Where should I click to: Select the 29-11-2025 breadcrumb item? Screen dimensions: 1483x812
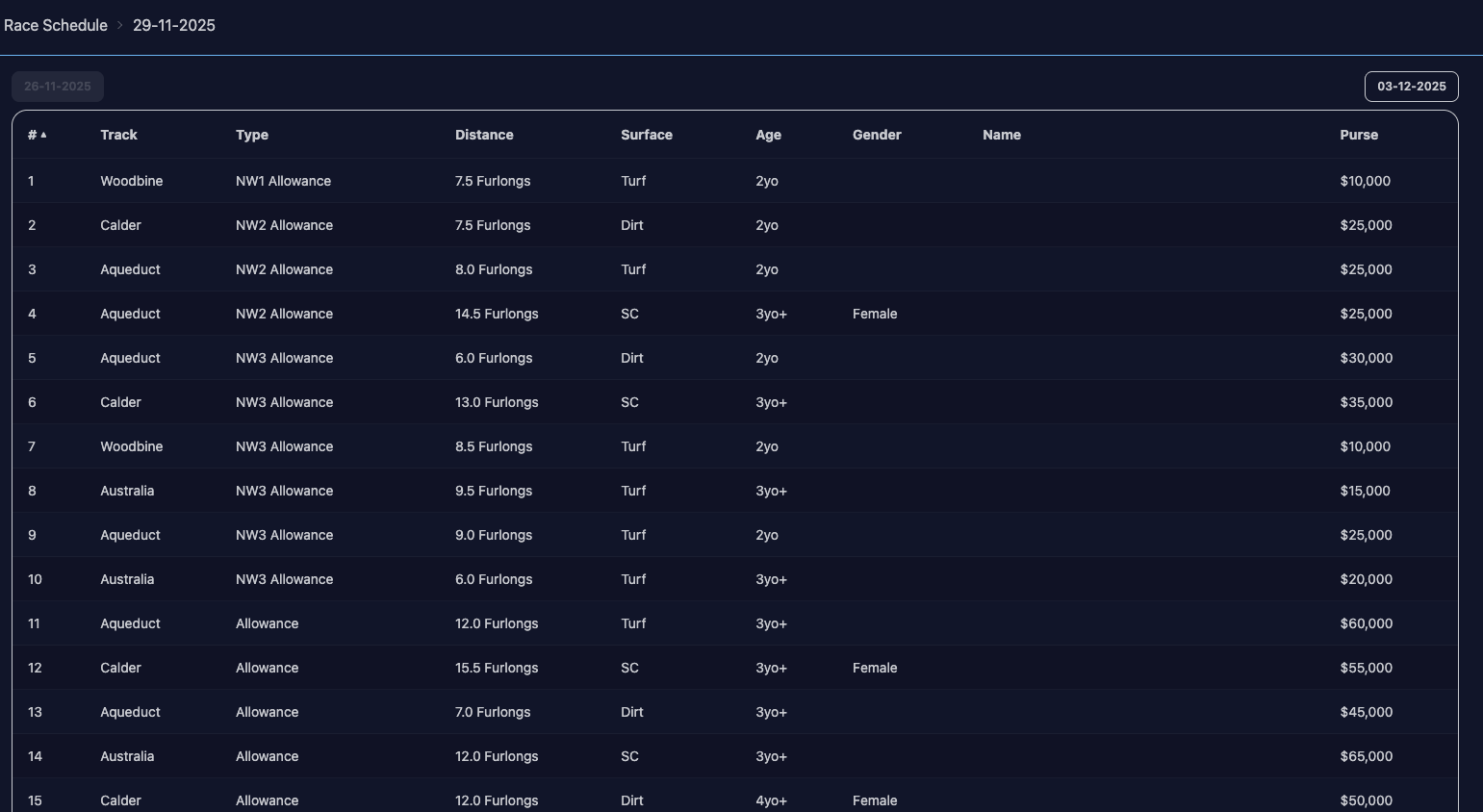(x=174, y=26)
